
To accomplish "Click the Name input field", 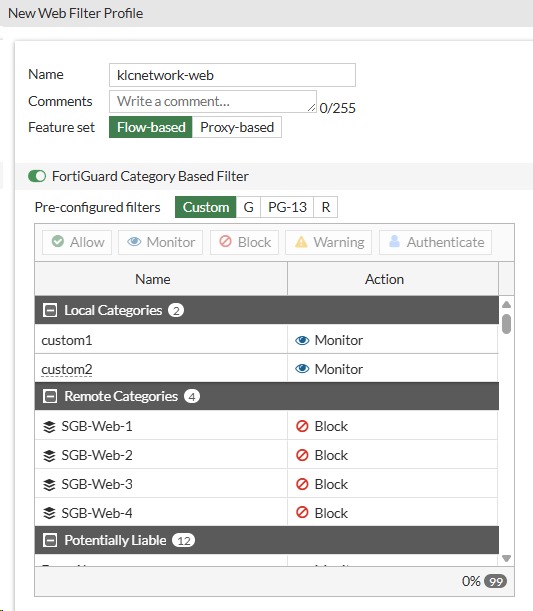I will [232, 75].
